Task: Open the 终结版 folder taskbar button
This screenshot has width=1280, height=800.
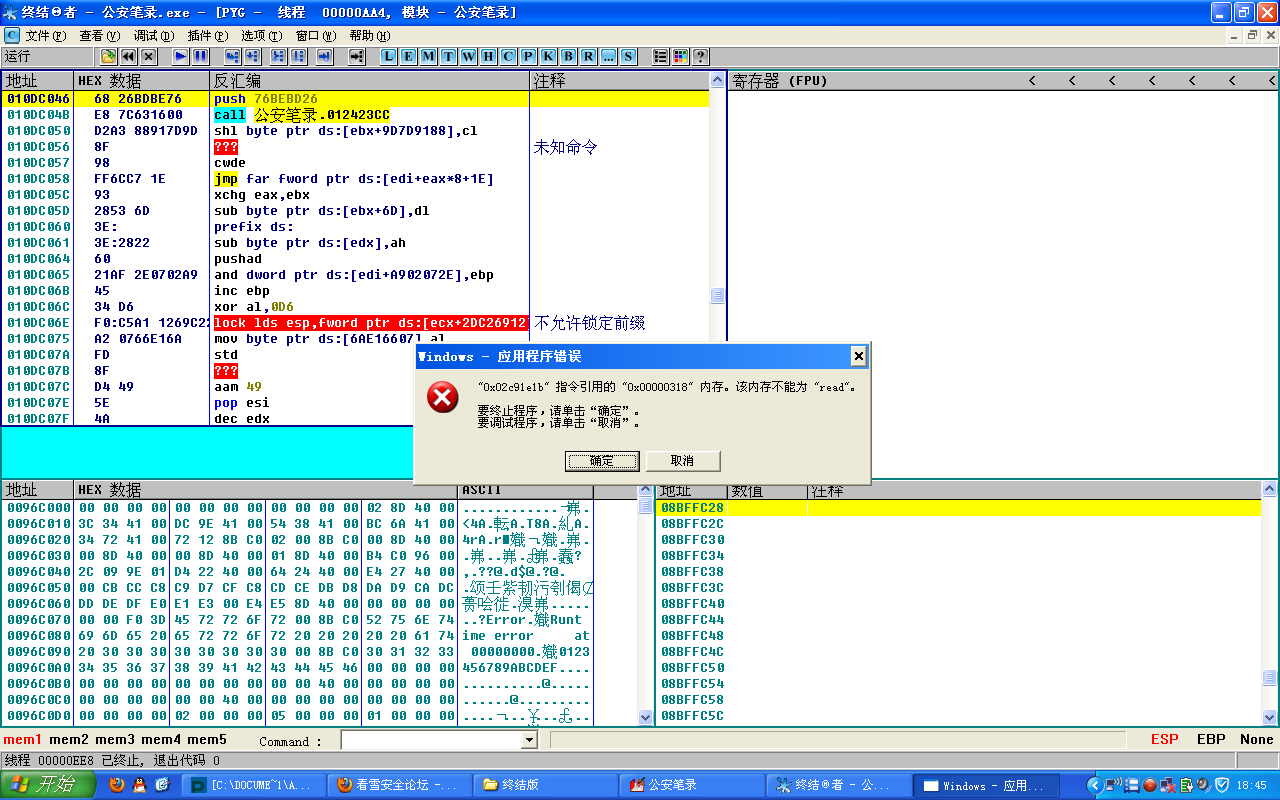Action: coord(544,785)
